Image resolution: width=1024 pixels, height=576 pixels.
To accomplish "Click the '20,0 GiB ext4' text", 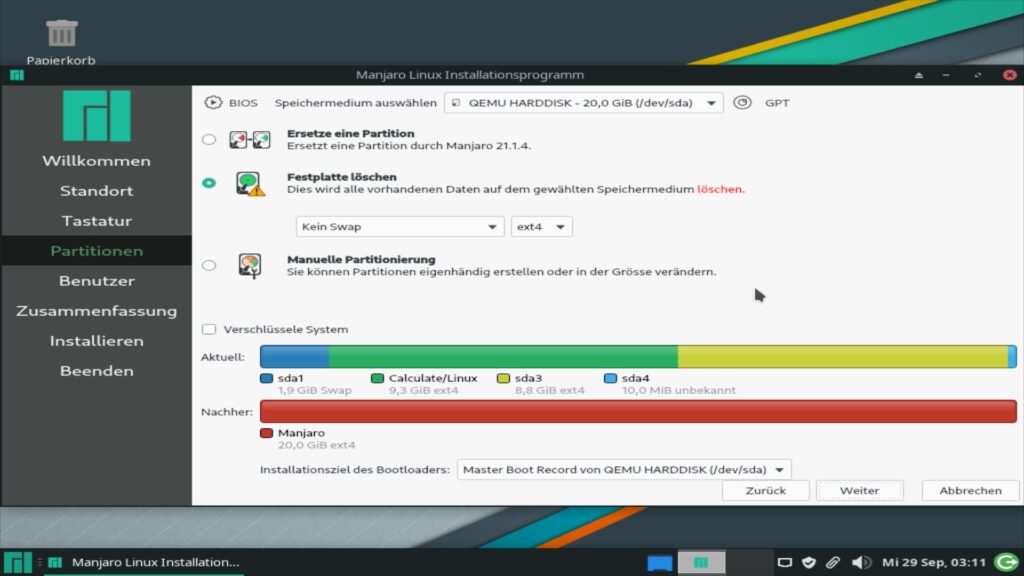I will (x=317, y=445).
